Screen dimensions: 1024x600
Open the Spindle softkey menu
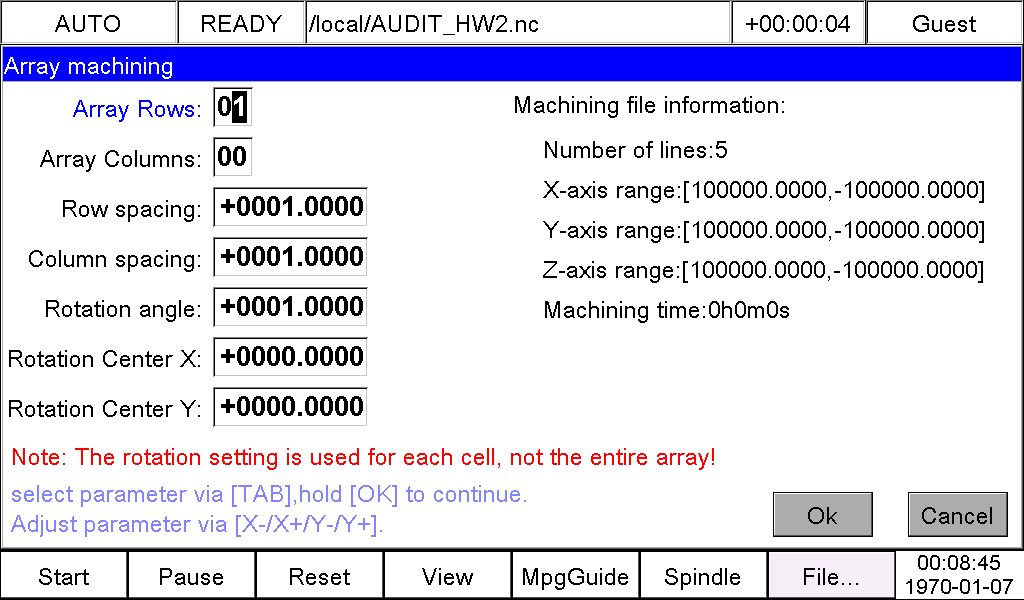(x=703, y=576)
